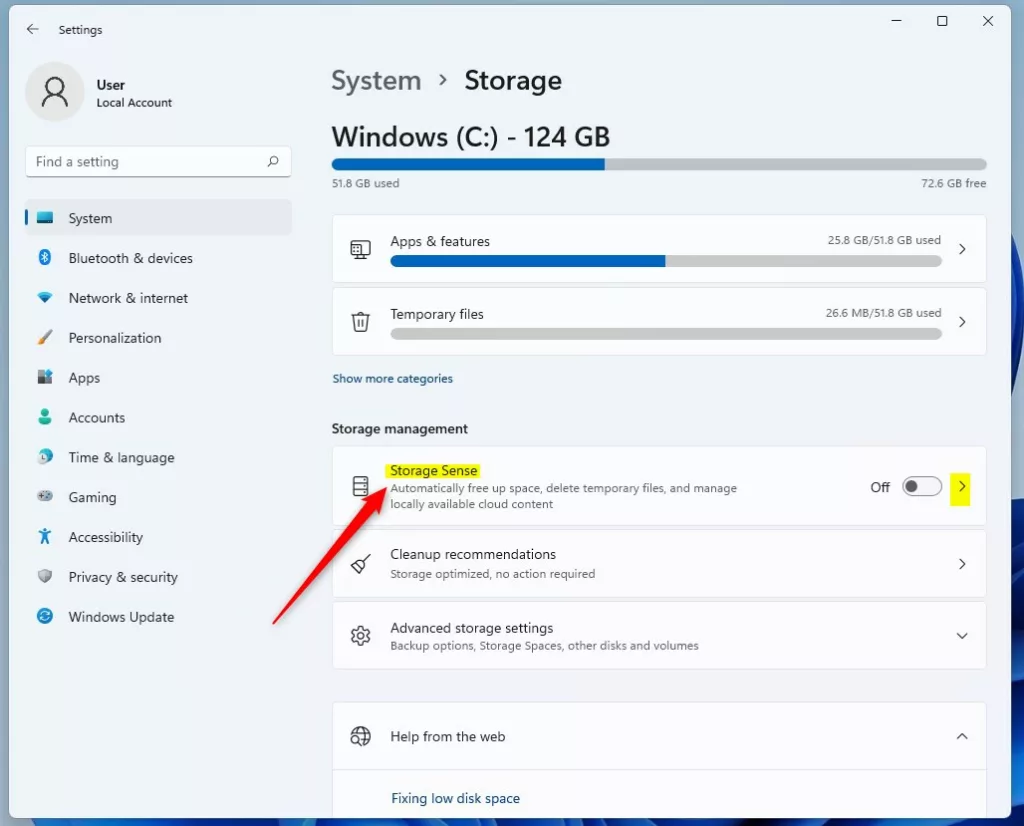
Task: Click the Bluetooth icon in the sidebar
Action: click(44, 257)
